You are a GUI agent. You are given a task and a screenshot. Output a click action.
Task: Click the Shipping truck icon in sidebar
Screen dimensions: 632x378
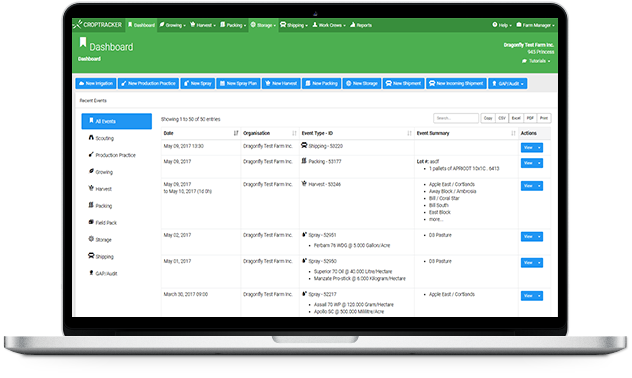point(91,256)
